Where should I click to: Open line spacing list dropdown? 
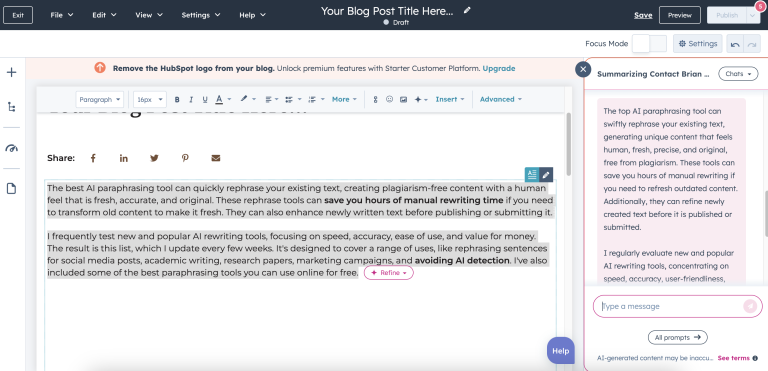pos(316,99)
